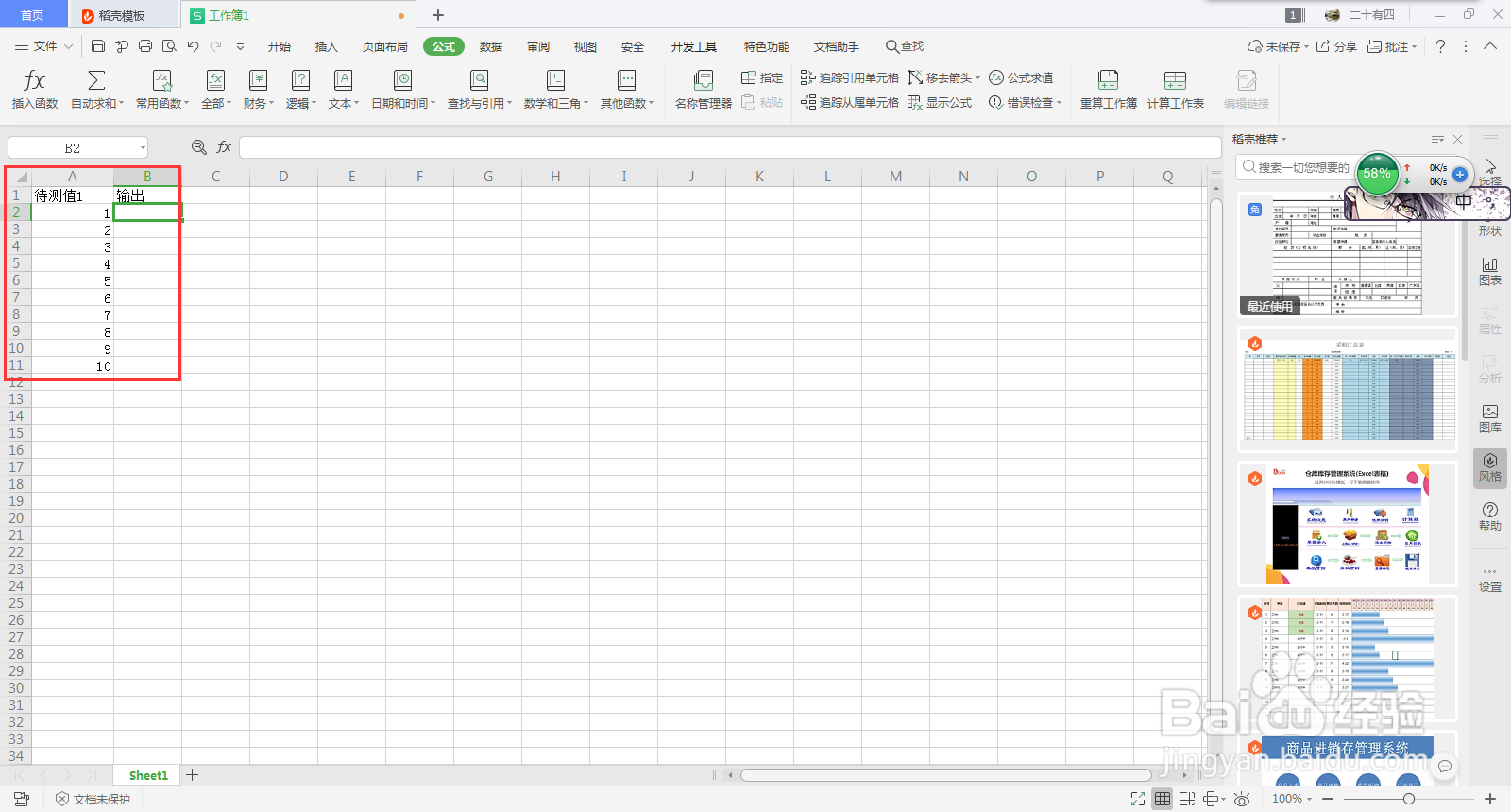The width and height of the screenshot is (1511, 812).
Task: Open the Help (帮助) sidebar icon
Action: point(1490,516)
